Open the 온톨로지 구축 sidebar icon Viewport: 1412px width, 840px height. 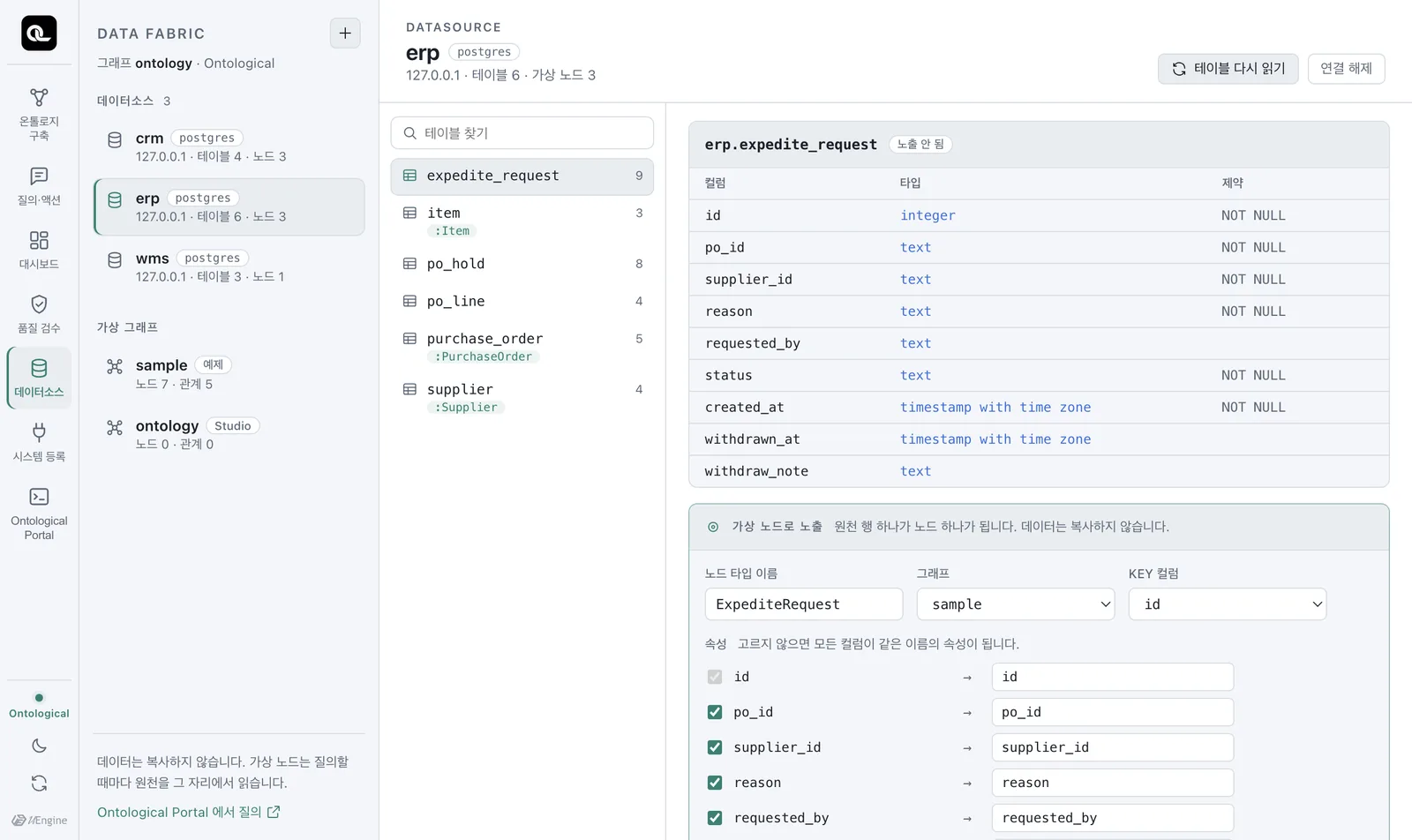(x=39, y=97)
